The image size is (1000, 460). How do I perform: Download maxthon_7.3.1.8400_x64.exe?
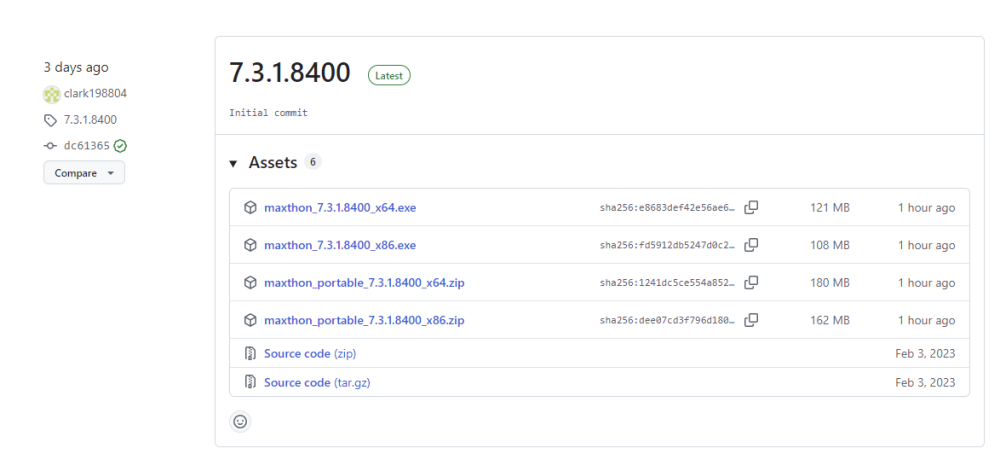(x=339, y=208)
